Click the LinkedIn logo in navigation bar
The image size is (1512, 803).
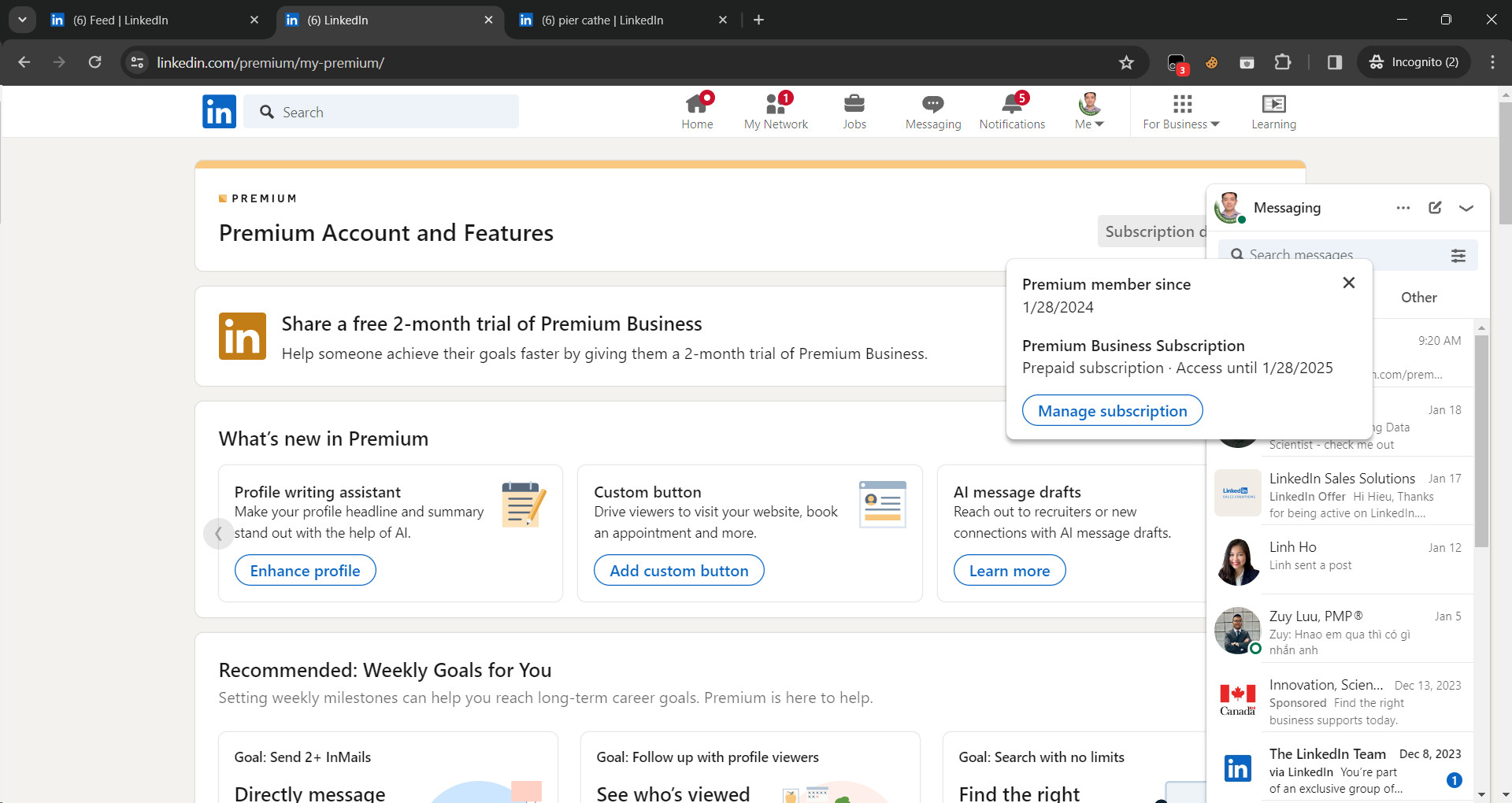219,111
